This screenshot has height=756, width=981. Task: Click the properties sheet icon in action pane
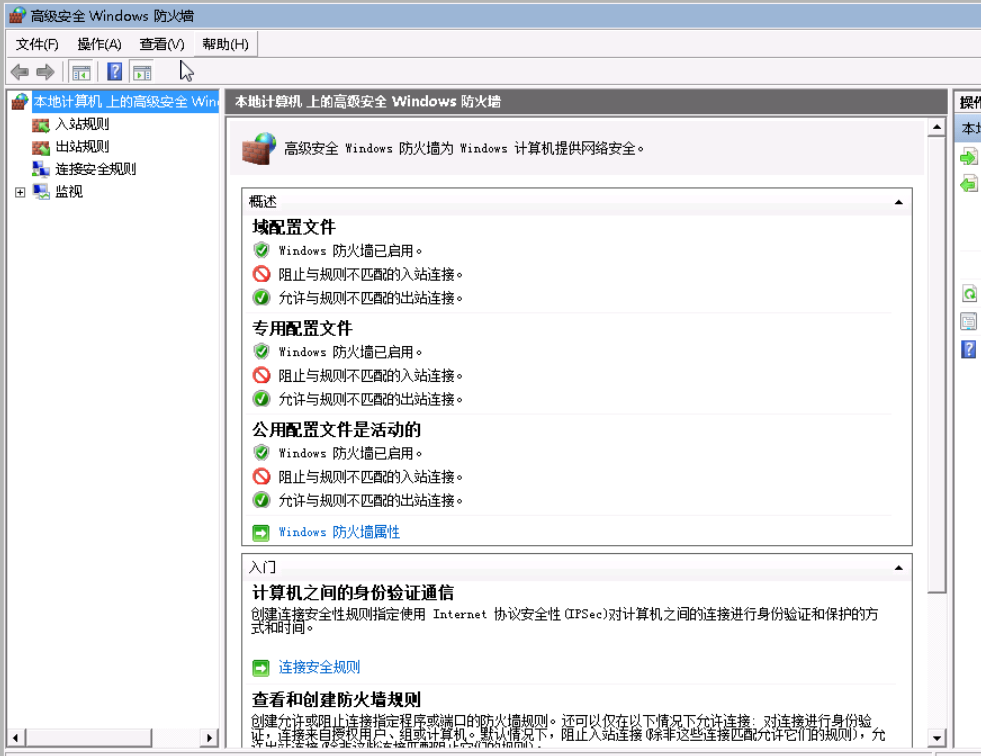click(x=968, y=322)
